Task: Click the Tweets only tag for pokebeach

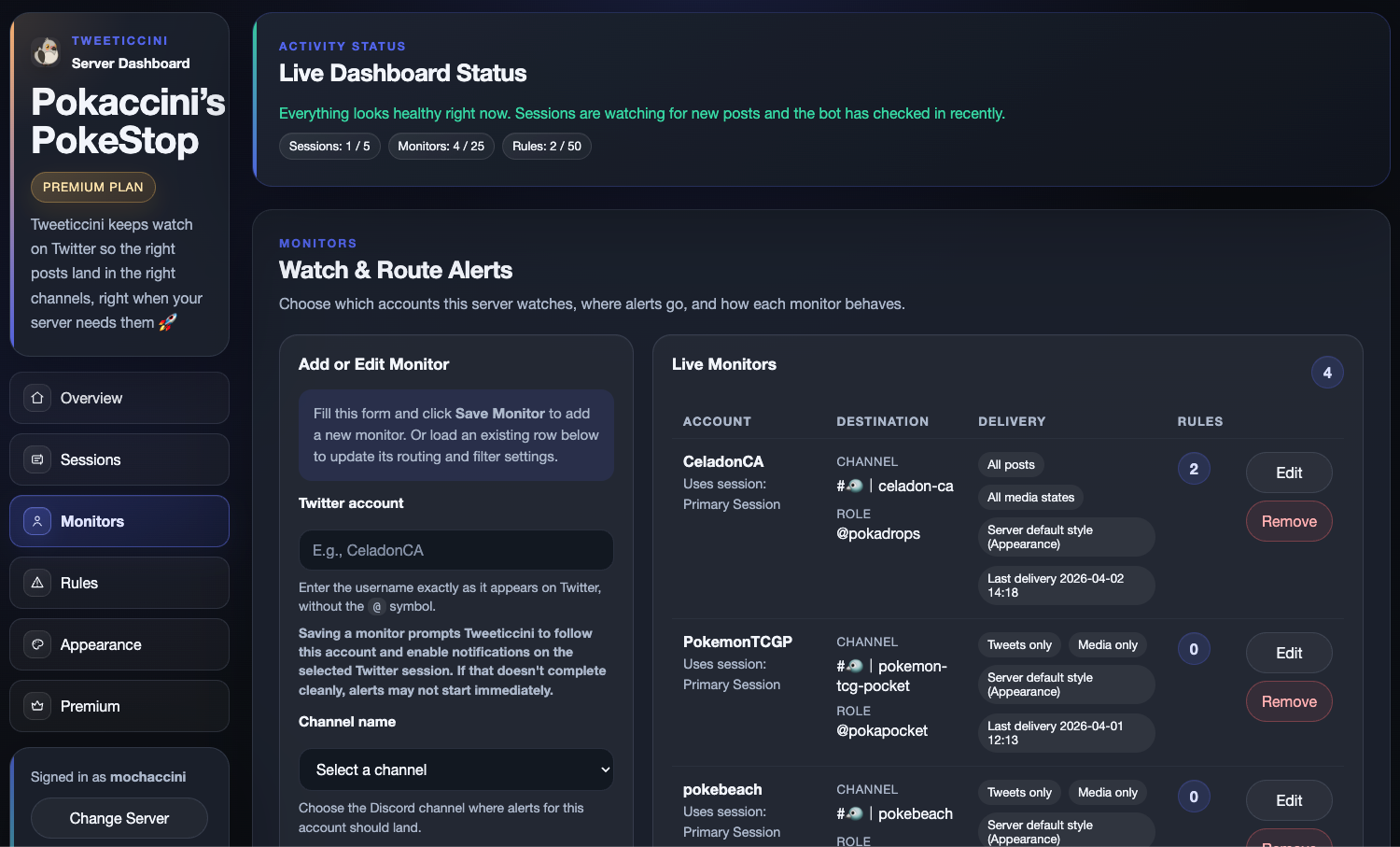Action: tap(1019, 792)
